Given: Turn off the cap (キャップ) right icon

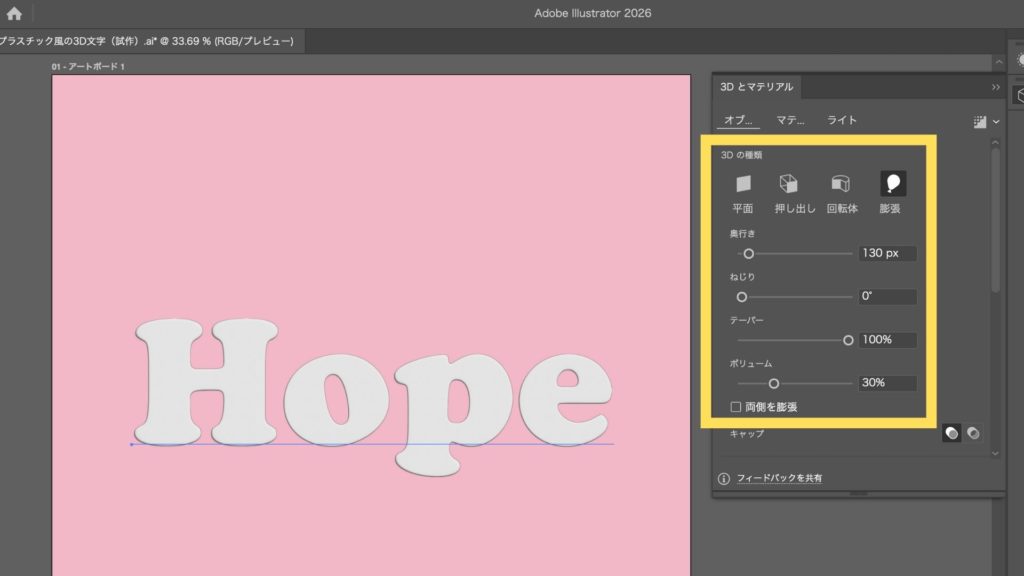Looking at the screenshot, I should (972, 433).
